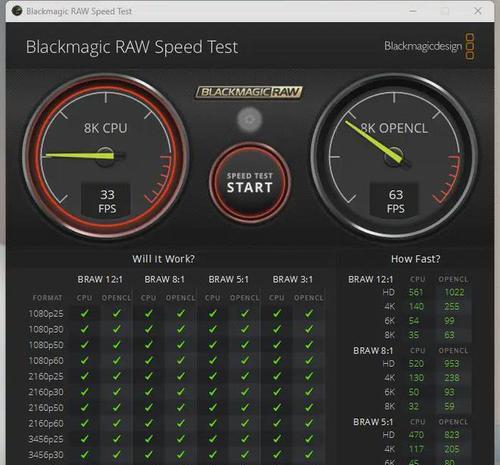Click BRAW 12:1 8K CPU value 35

[x=414, y=335]
